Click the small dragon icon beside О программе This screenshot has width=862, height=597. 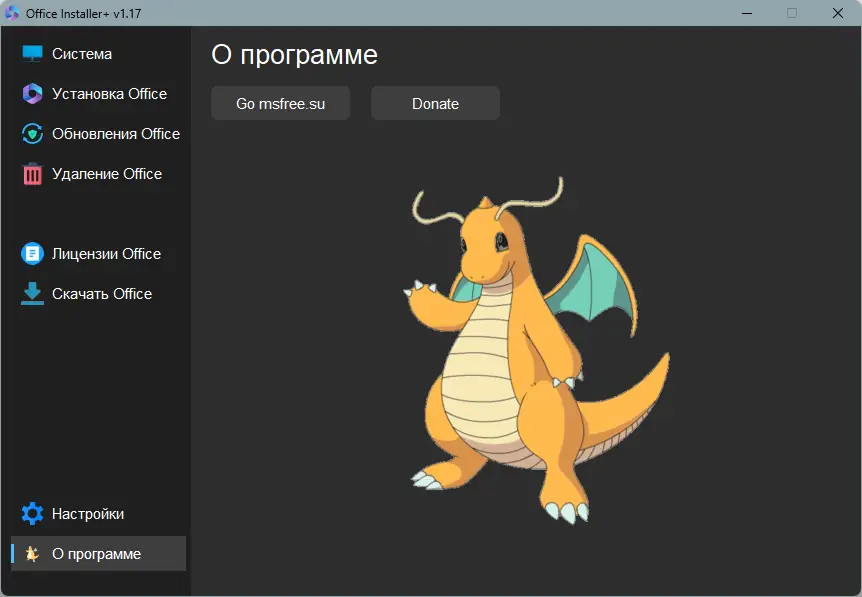tap(32, 554)
